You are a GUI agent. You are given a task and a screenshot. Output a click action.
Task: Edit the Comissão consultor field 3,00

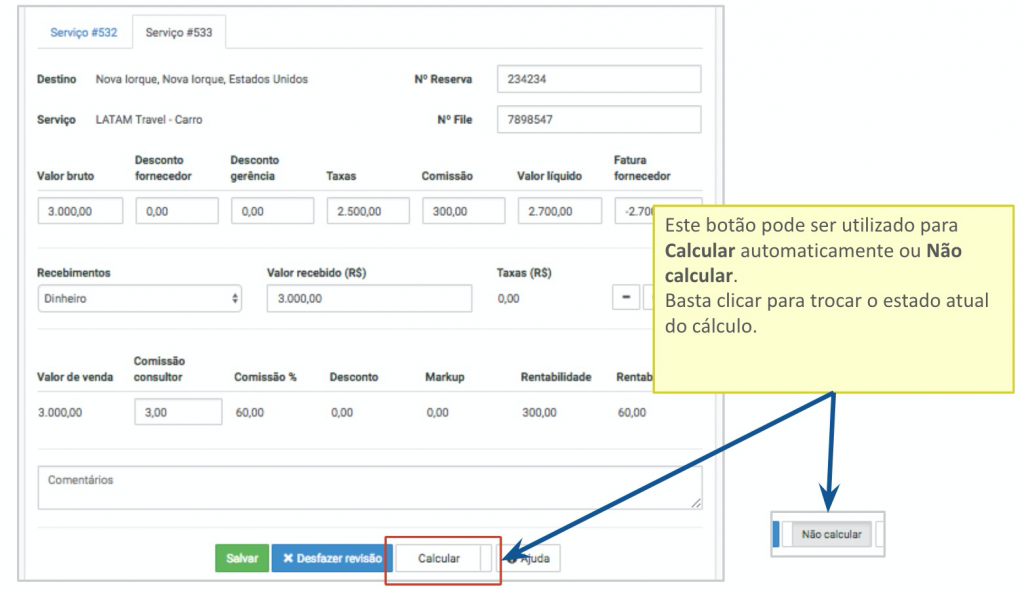(178, 412)
